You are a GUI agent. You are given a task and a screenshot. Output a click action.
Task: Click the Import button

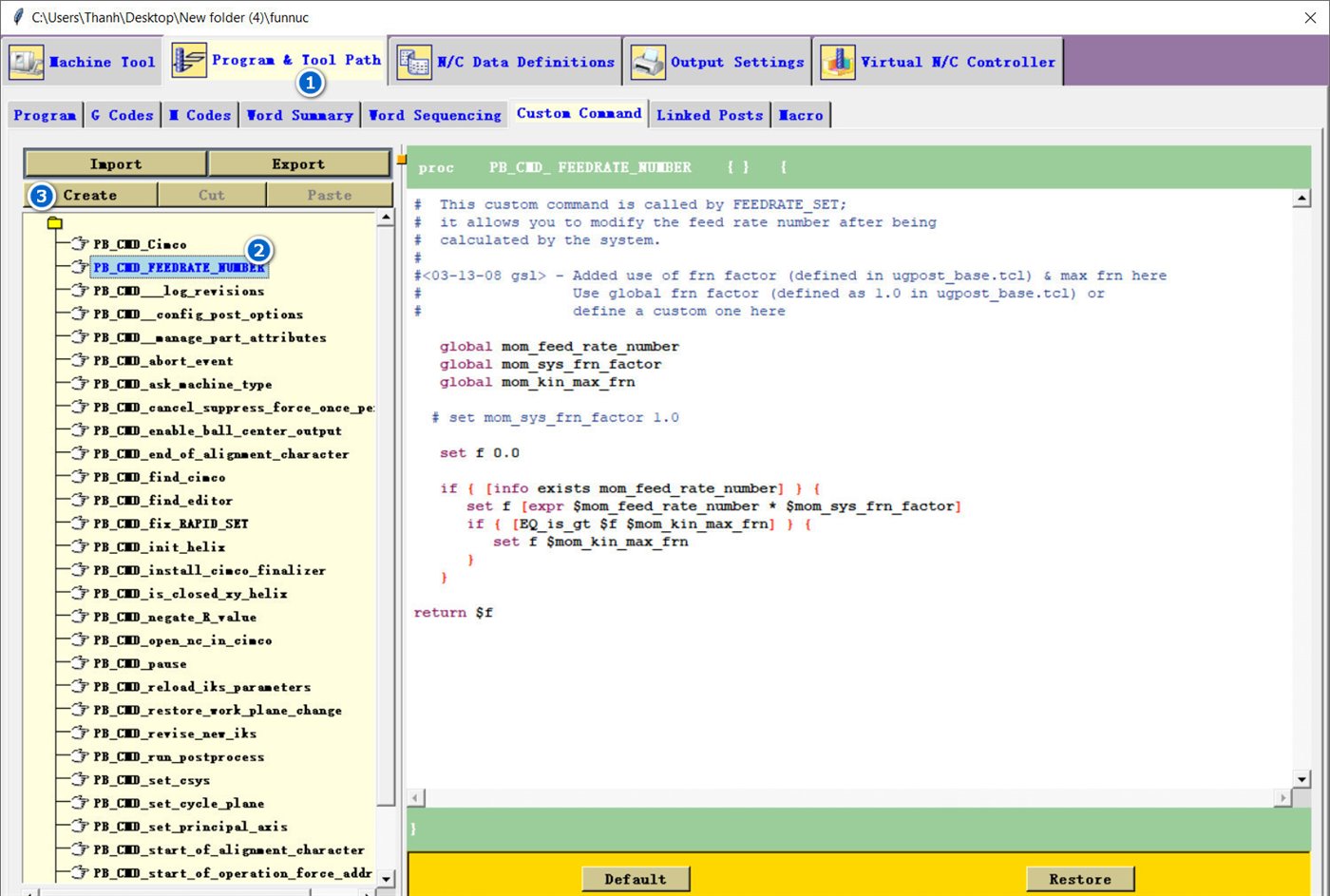(x=116, y=164)
